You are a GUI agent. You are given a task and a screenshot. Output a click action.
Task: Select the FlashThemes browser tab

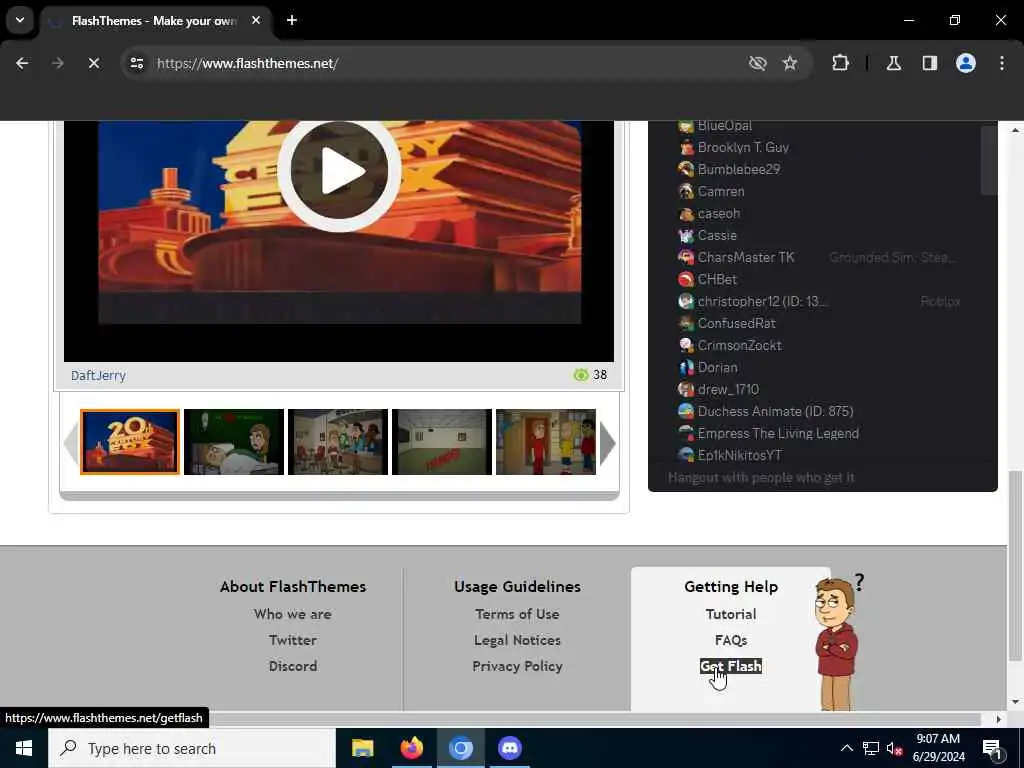pos(153,21)
